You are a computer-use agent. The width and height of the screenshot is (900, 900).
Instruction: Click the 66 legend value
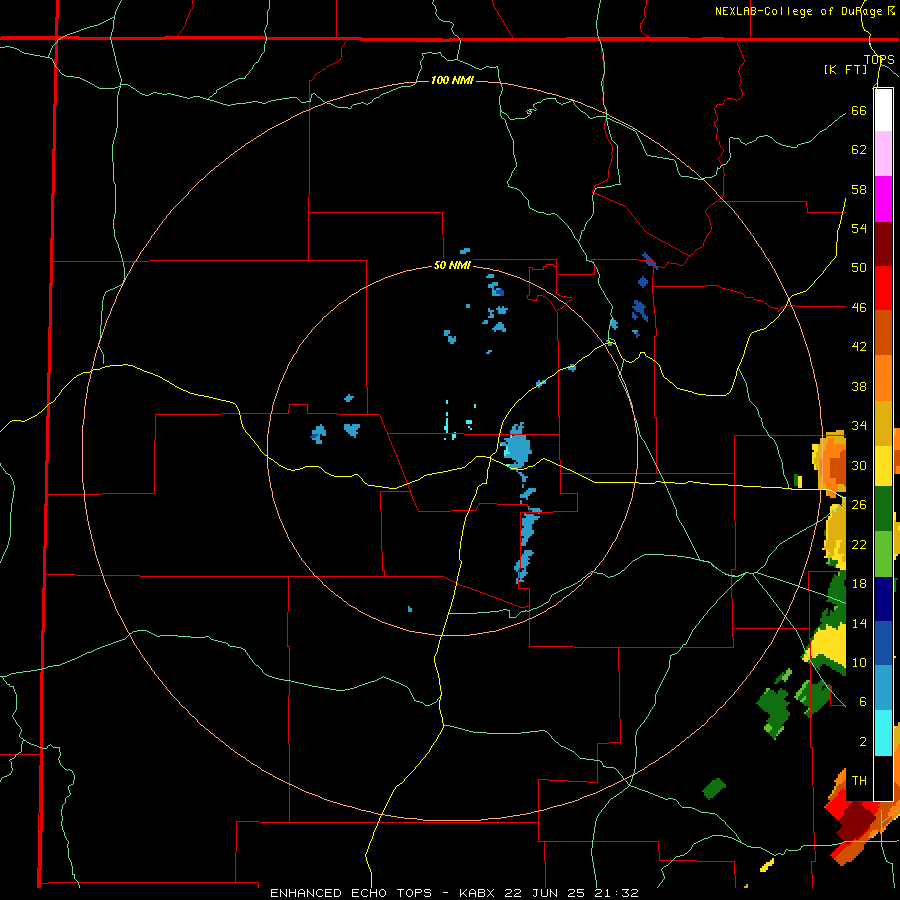[859, 110]
